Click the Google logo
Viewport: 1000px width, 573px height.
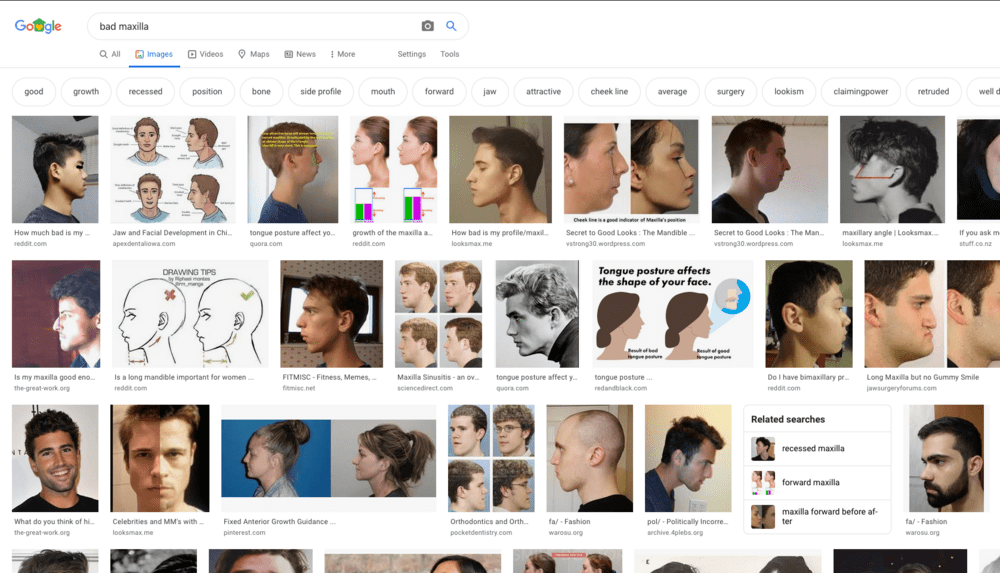pyautogui.click(x=38, y=26)
